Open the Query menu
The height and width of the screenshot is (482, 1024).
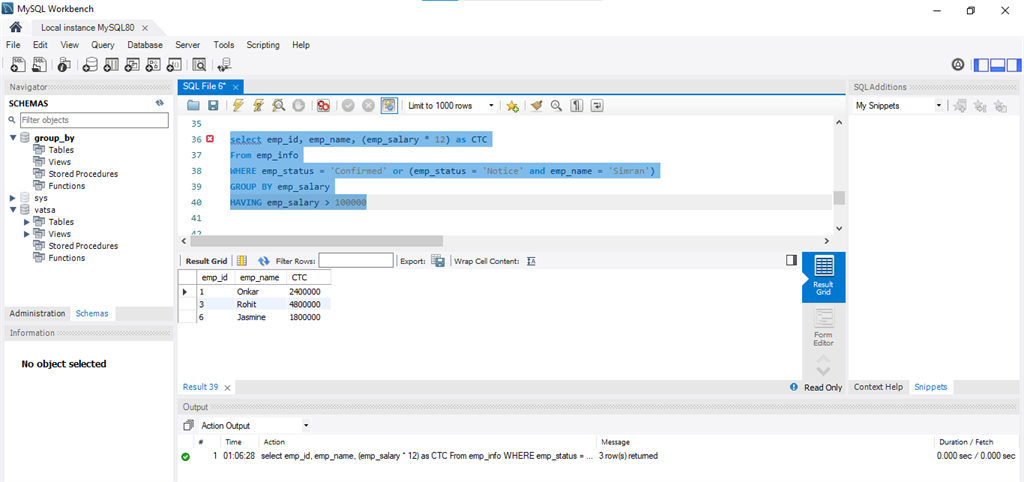[103, 45]
